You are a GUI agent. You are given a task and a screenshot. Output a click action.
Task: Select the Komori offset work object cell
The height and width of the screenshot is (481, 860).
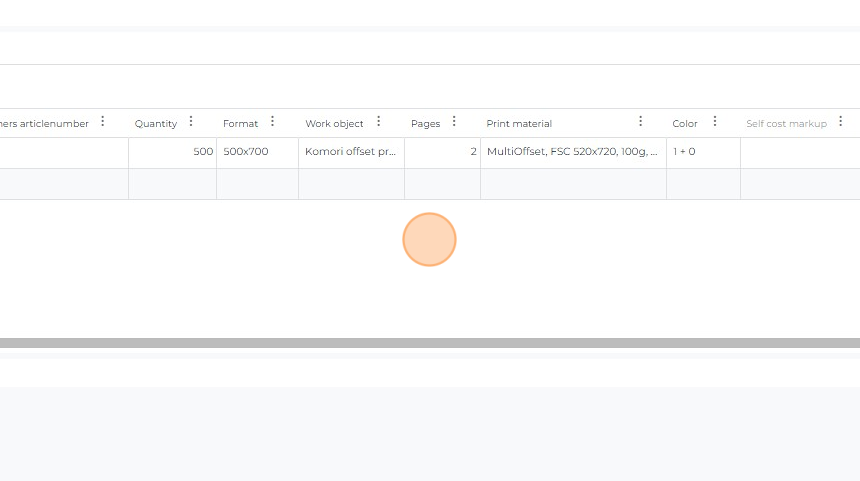pyautogui.click(x=351, y=152)
